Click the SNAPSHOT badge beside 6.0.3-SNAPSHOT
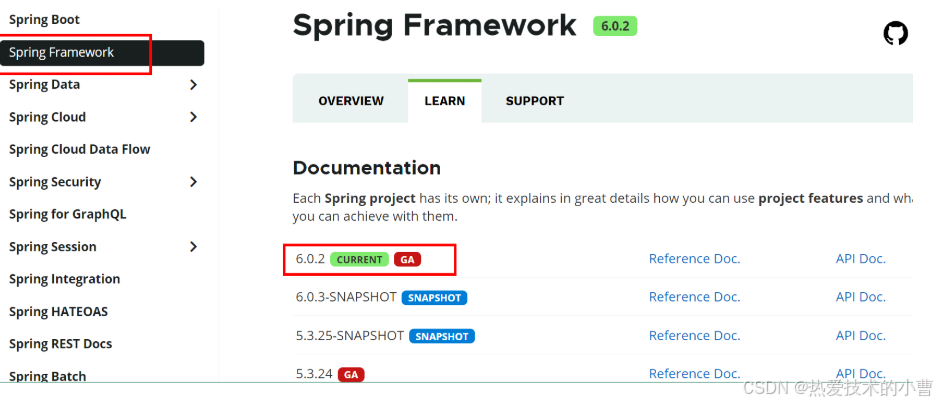Viewport: 937px width, 403px height. coord(434,298)
